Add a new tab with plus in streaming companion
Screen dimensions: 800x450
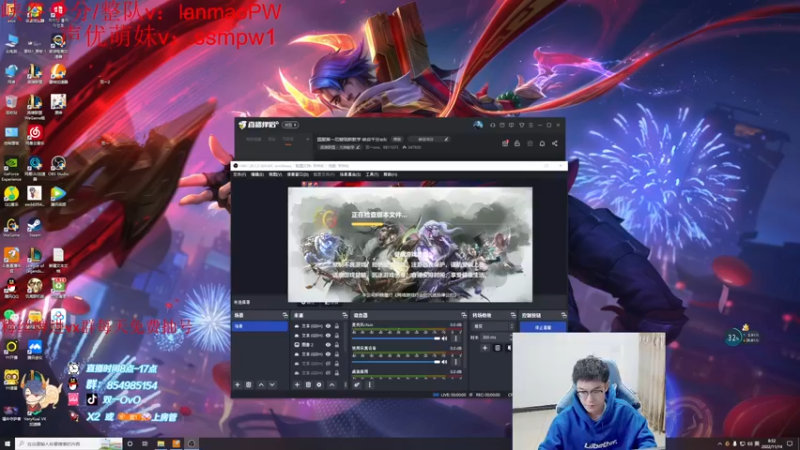tap(308, 139)
